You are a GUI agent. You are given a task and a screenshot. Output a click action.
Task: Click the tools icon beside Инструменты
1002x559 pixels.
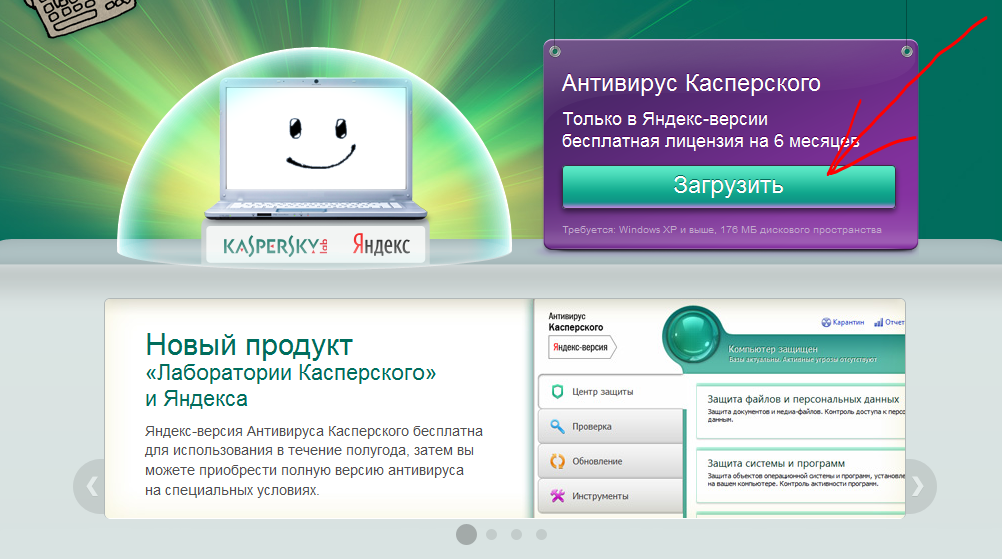557,496
